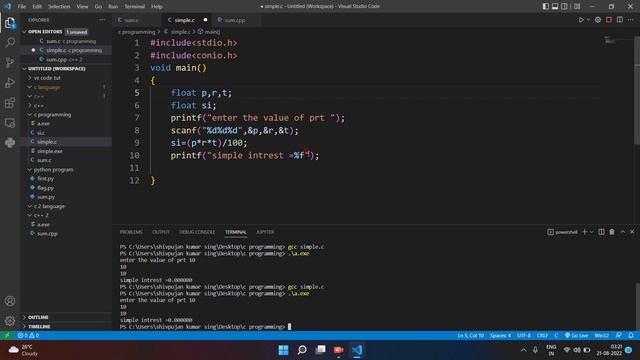Viewport: 640px width, 360px height.
Task: Change end of line sequence CRLF
Action: (x=542, y=336)
